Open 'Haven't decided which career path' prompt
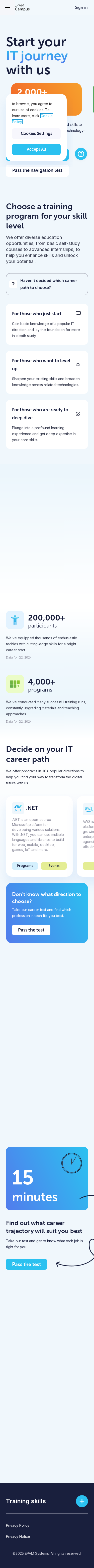This screenshot has height=1568, width=94. 47,284
